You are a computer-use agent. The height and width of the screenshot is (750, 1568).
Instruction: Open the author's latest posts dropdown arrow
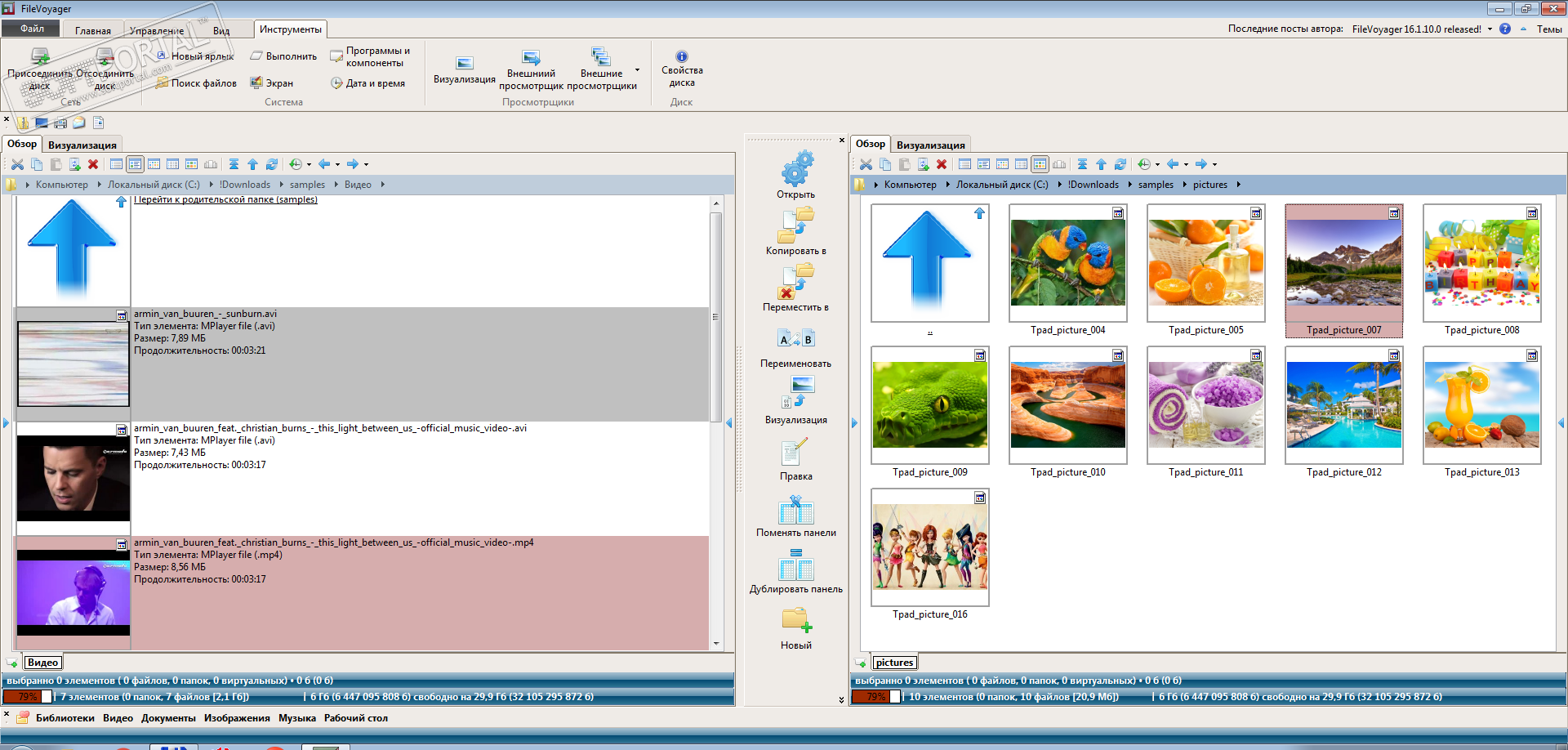pyautogui.click(x=1490, y=29)
